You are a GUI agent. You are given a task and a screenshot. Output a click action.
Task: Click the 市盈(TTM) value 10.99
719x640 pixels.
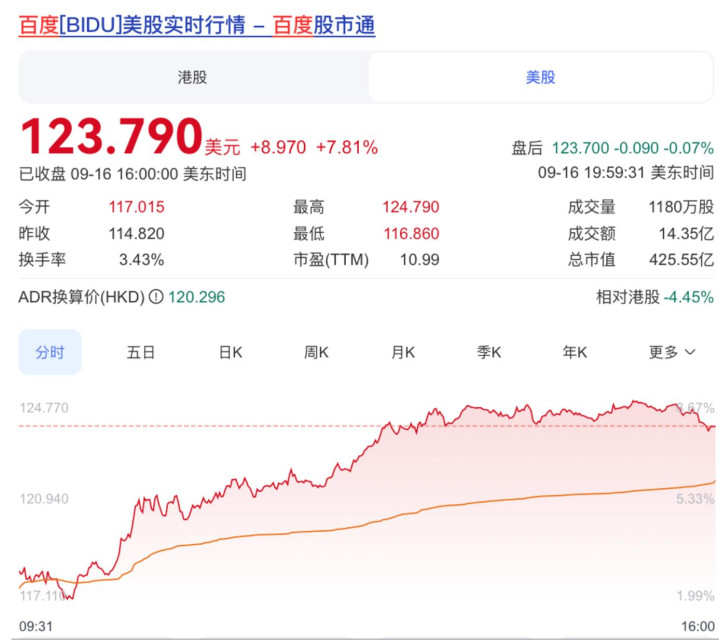420,260
